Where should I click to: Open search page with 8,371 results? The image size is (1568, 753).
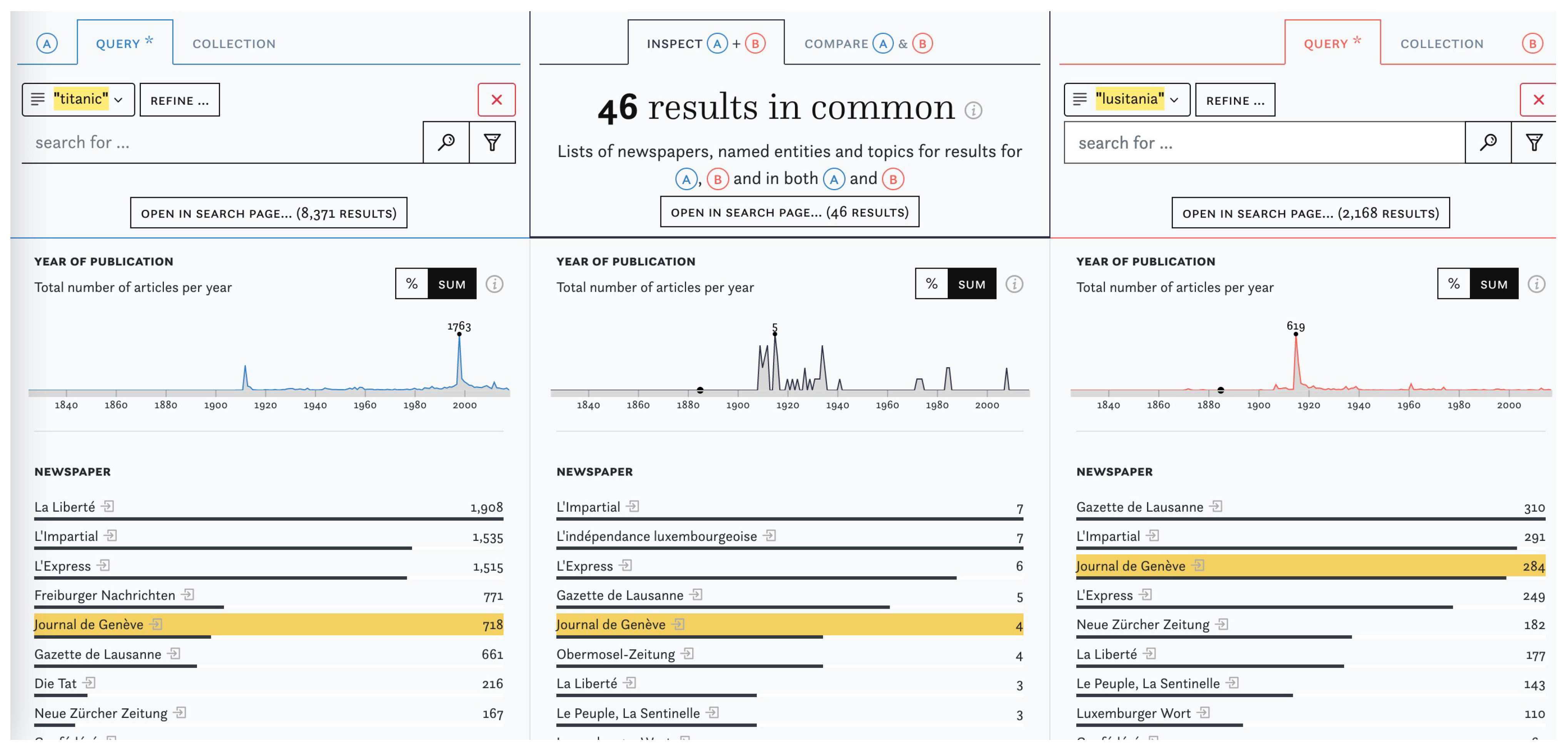tap(269, 213)
